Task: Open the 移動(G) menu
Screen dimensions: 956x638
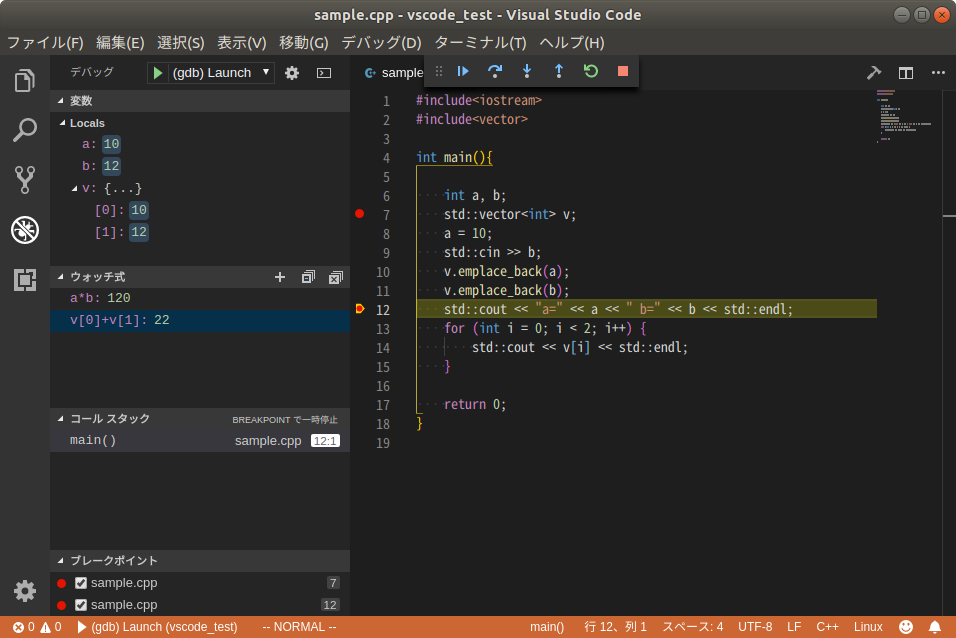Action: [x=304, y=43]
